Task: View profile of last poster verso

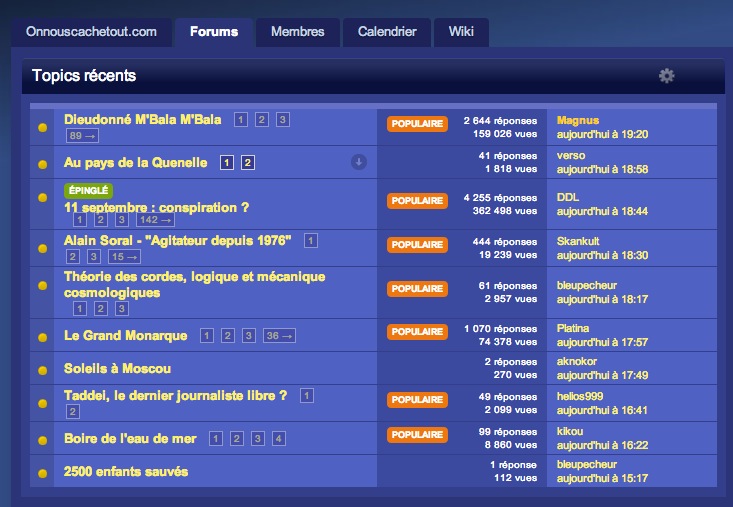Action: (x=571, y=156)
